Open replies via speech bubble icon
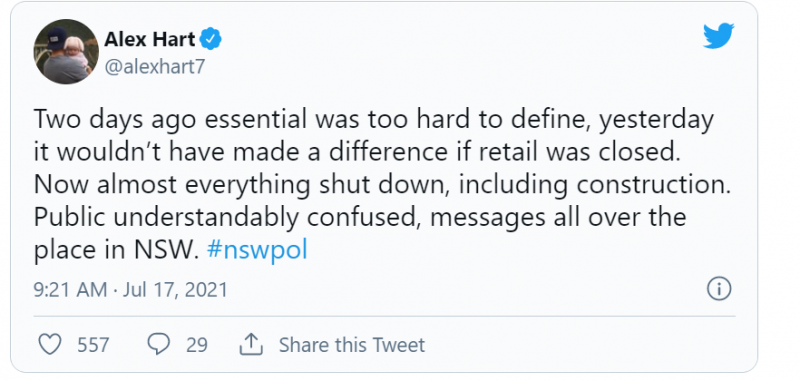The height and width of the screenshot is (381, 800). (x=158, y=344)
